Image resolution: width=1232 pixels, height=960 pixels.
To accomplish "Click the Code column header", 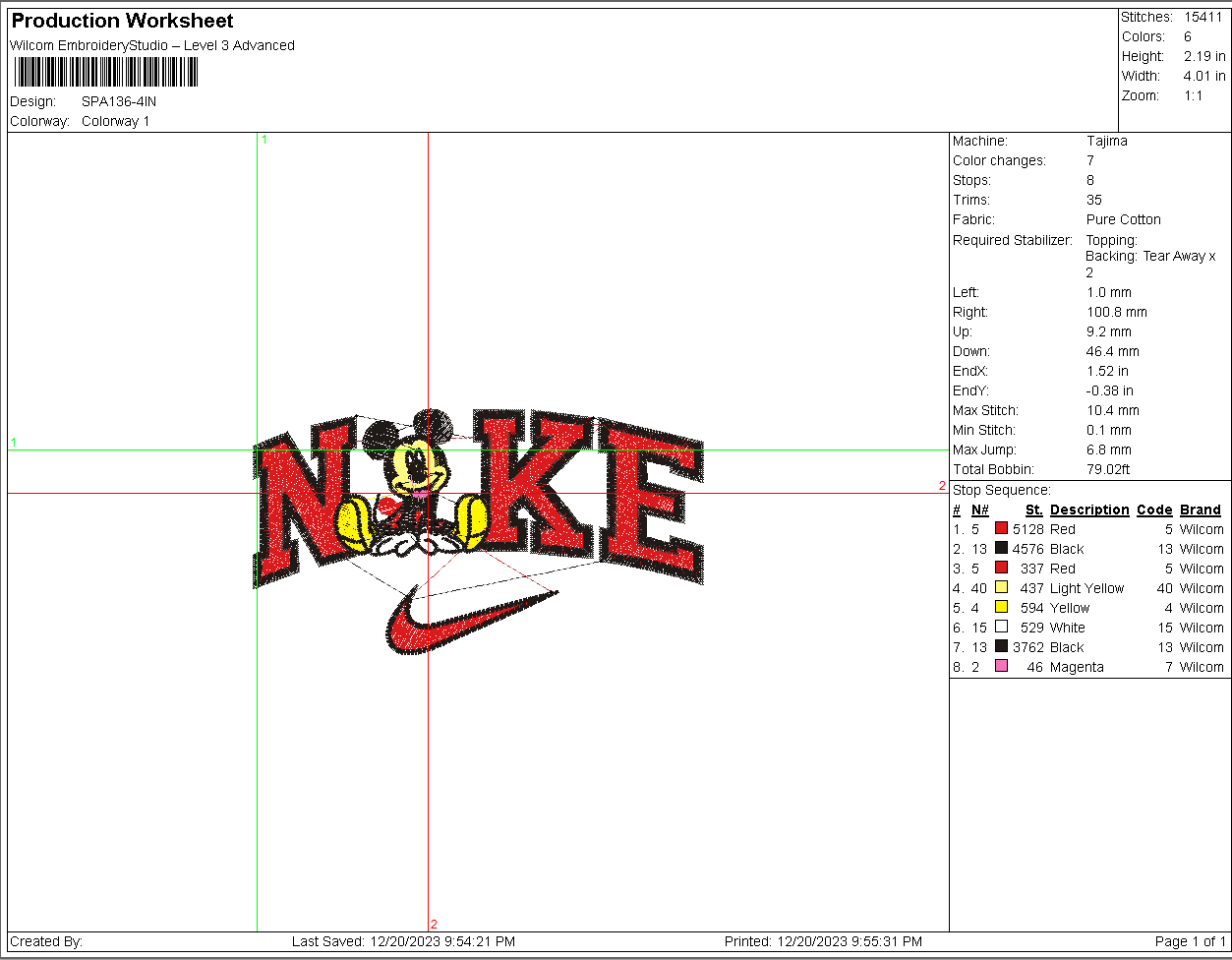I will (x=1154, y=510).
